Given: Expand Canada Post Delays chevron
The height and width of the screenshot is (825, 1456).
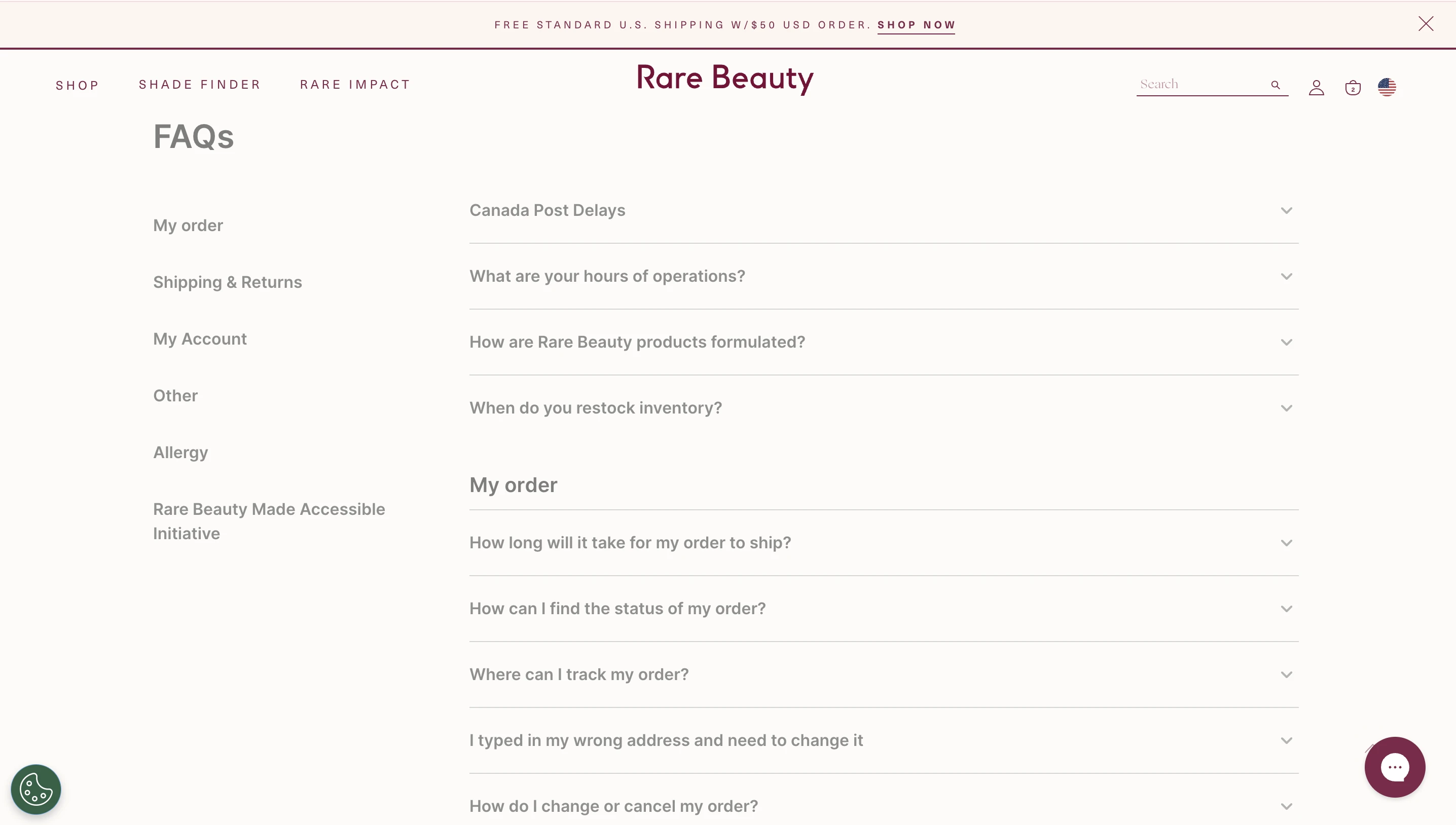Looking at the screenshot, I should (x=1286, y=211).
